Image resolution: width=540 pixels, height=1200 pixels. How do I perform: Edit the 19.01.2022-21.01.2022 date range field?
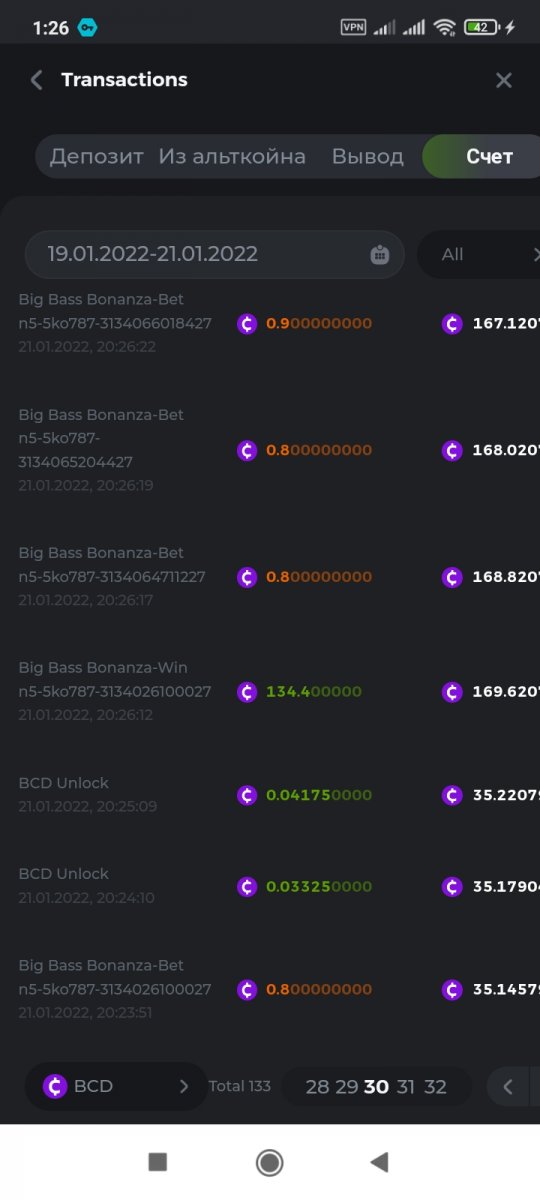pyautogui.click(x=214, y=254)
